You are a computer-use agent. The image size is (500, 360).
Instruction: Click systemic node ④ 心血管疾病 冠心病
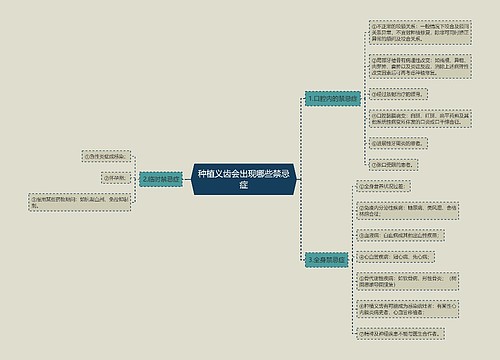pos(395,257)
